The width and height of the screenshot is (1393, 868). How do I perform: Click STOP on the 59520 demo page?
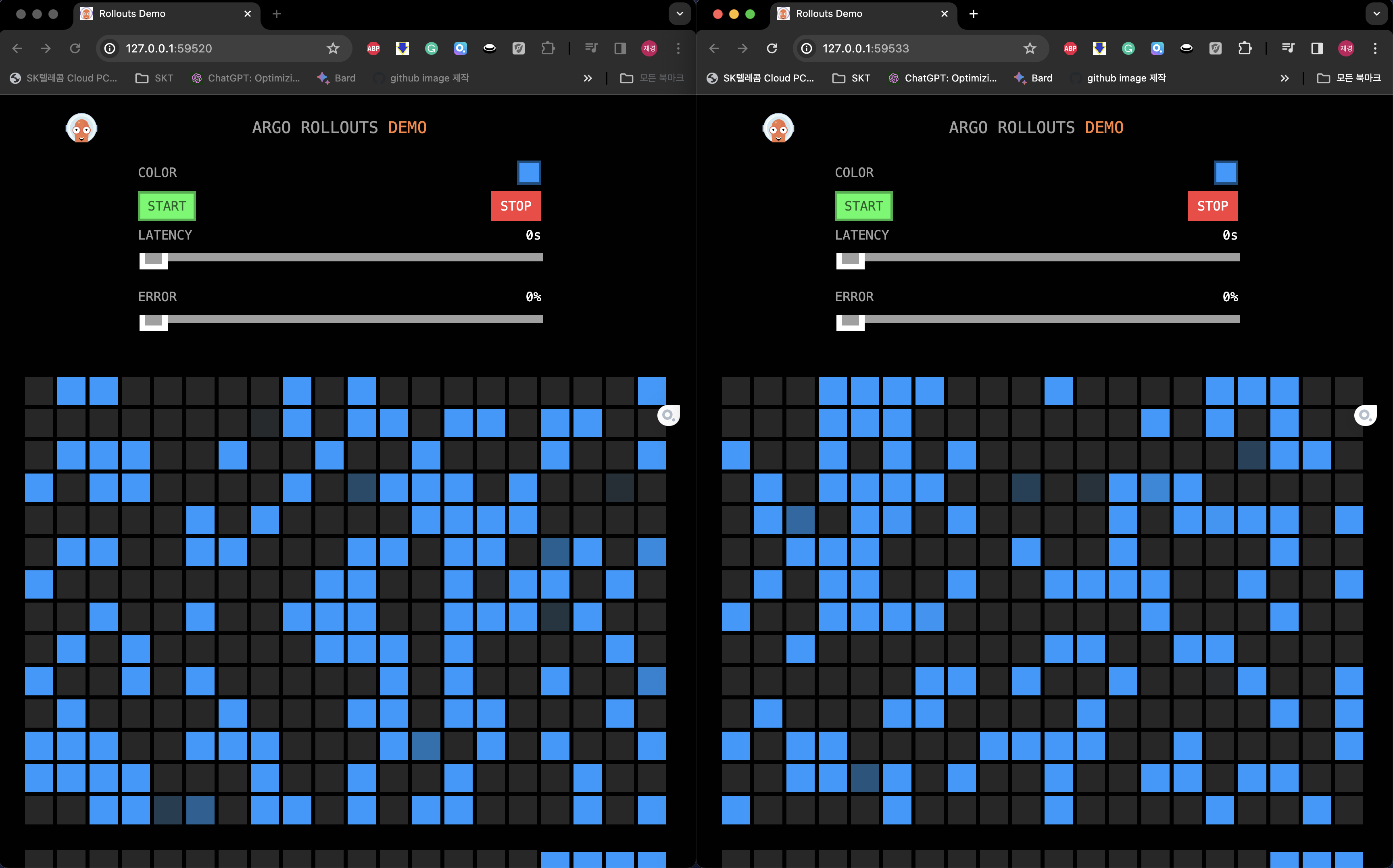(x=516, y=206)
